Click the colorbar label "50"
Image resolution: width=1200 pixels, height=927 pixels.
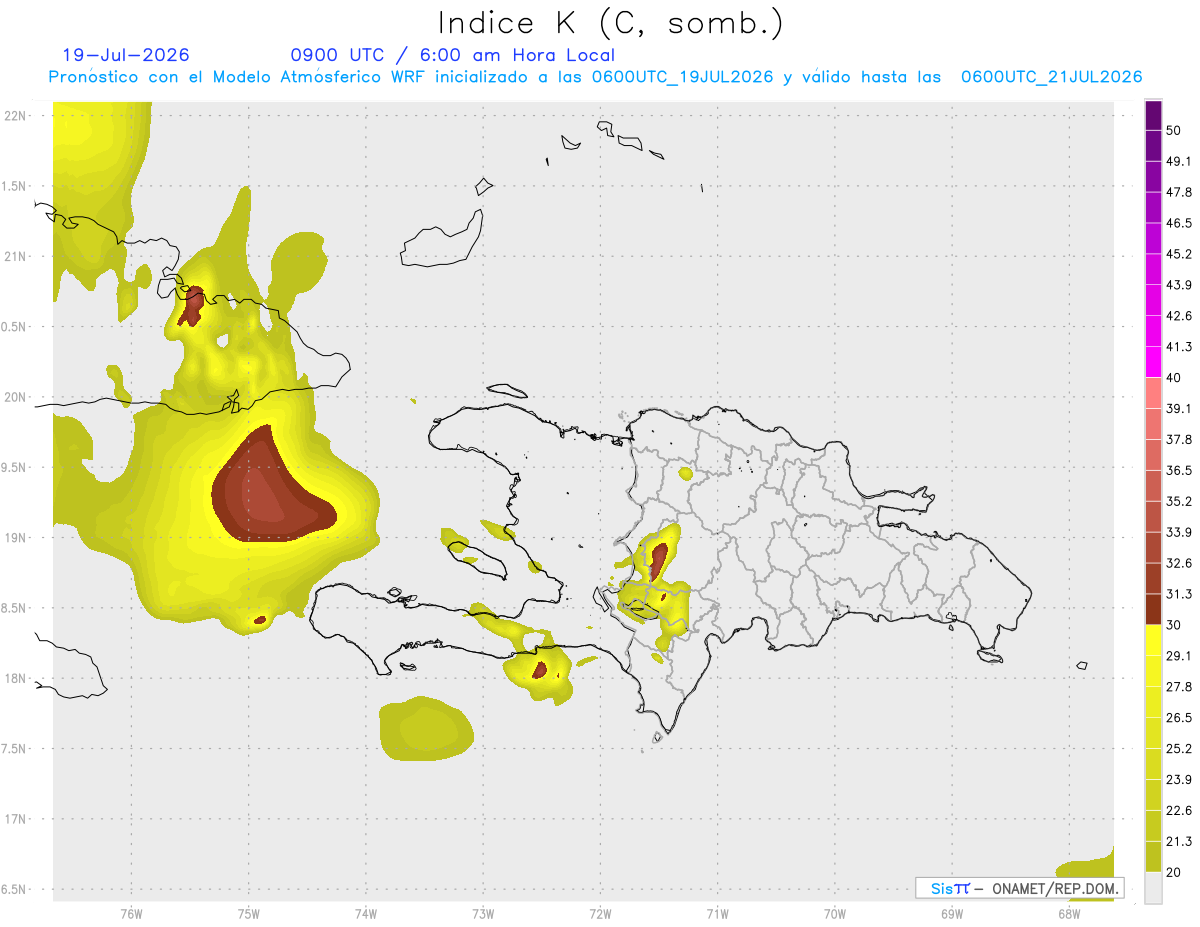(x=1174, y=130)
